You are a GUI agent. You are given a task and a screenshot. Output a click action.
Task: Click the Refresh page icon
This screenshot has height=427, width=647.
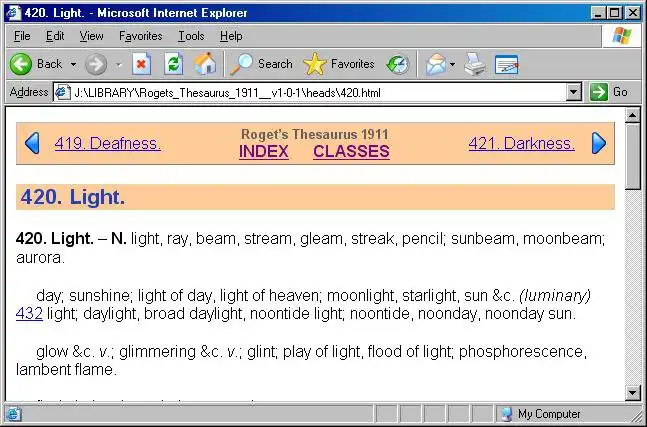click(173, 64)
